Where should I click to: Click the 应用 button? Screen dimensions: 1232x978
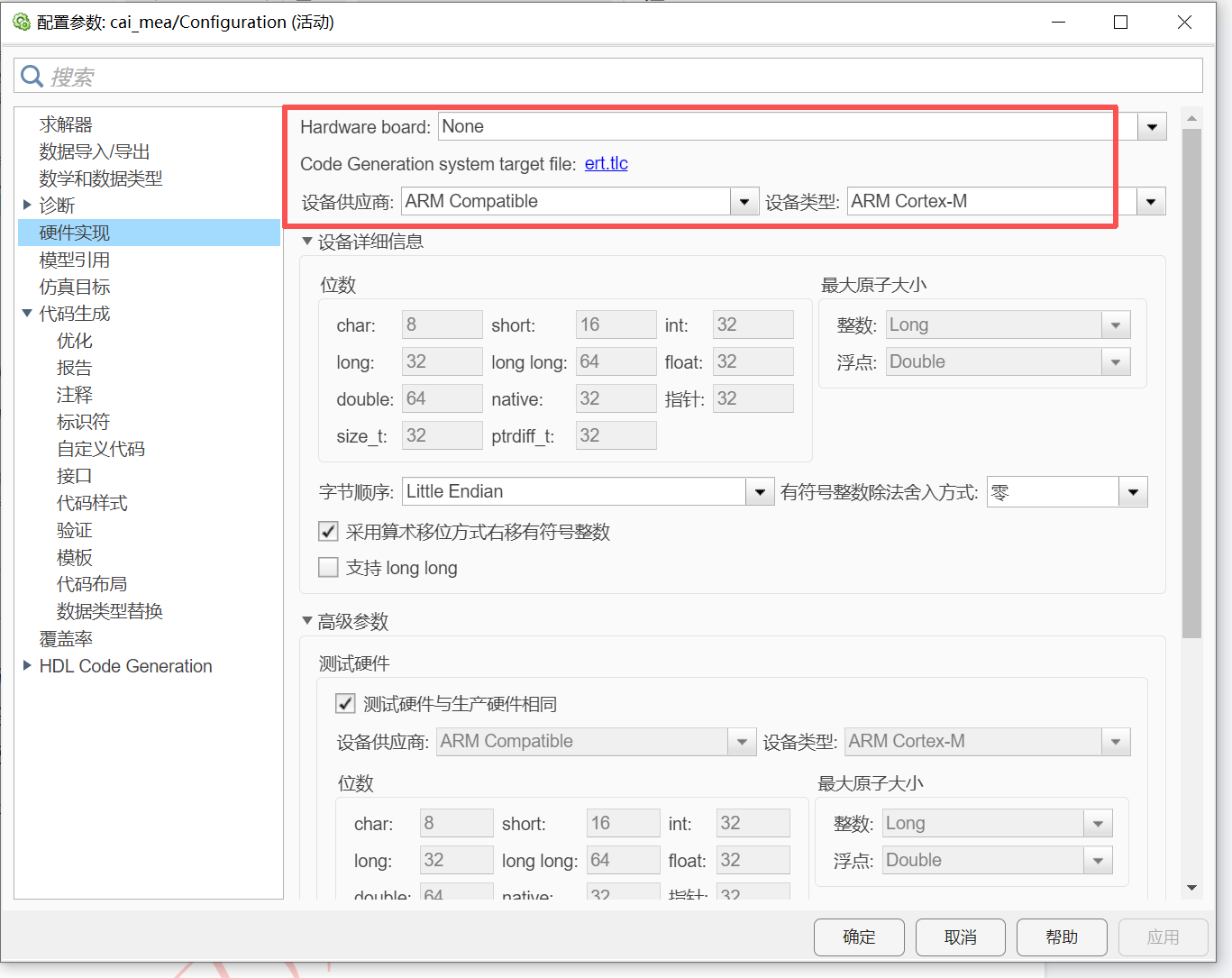pyautogui.click(x=1163, y=937)
